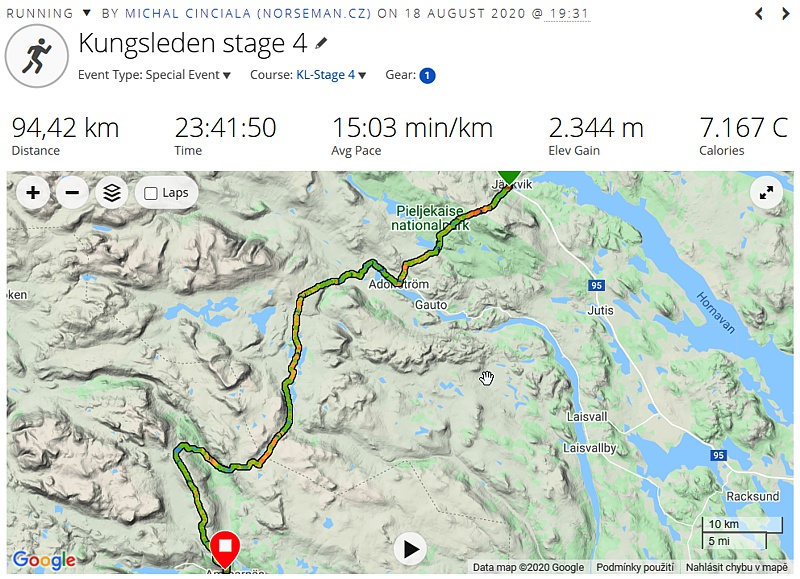
Task: Click the red finish marker on map
Action: point(225,549)
